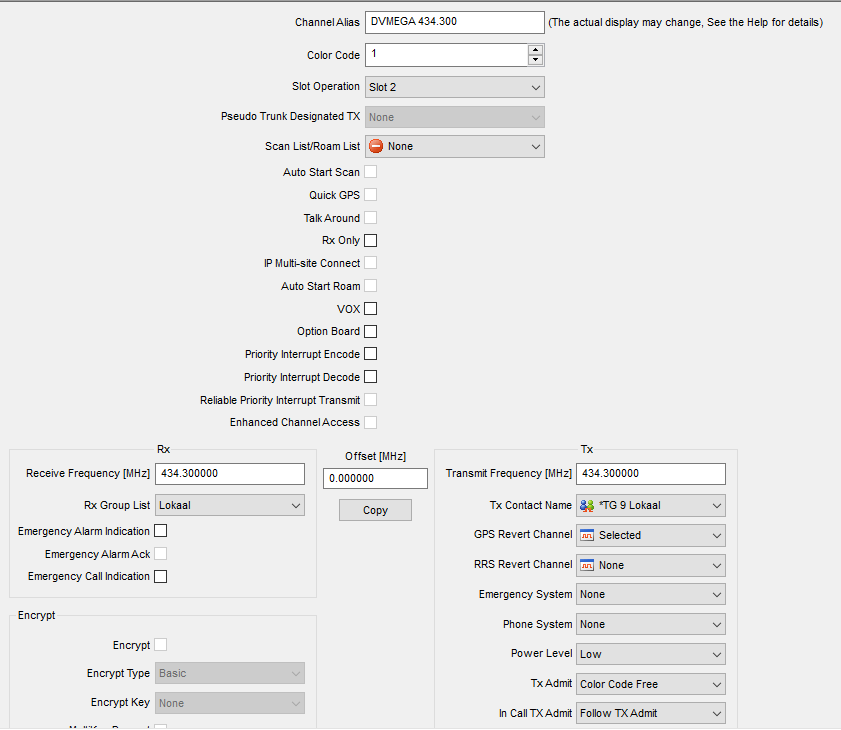Open the Tx Contact Name dropdown

coord(651,506)
